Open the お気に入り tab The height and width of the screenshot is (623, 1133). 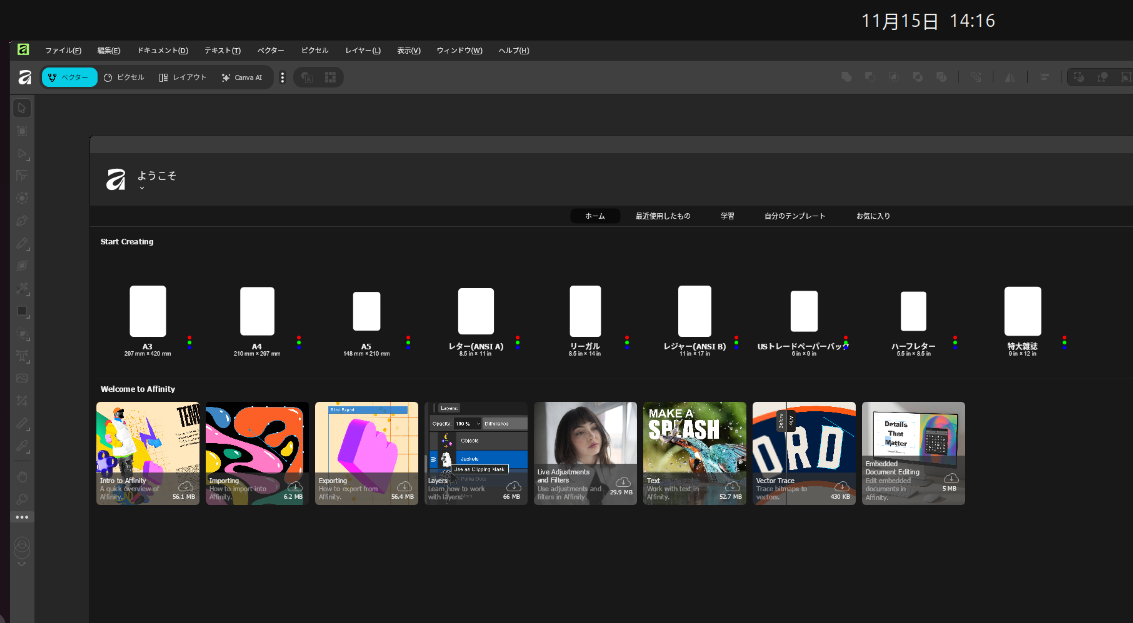click(x=873, y=216)
